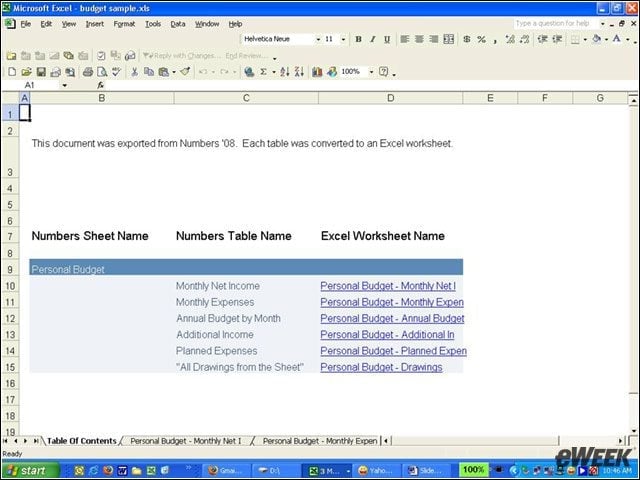Toggle italic formatting
This screenshot has height=480, width=640.
[x=373, y=39]
